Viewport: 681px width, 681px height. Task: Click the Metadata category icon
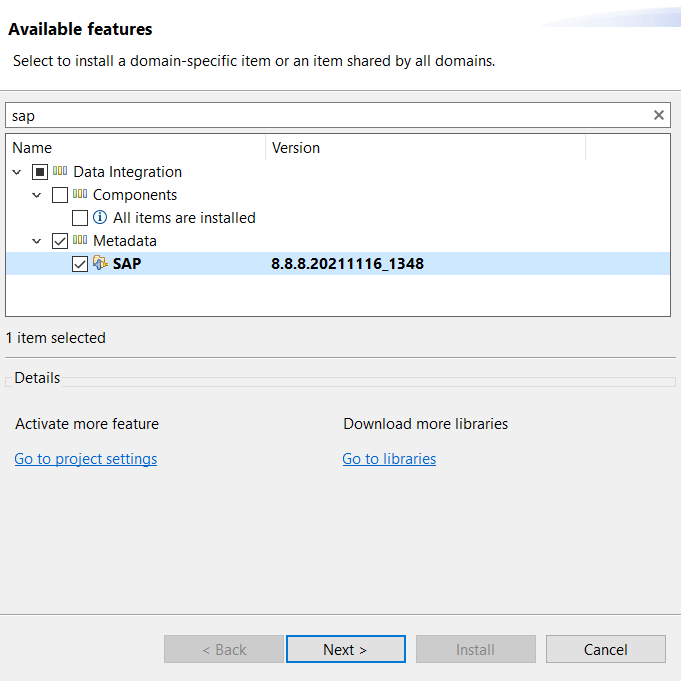point(80,241)
